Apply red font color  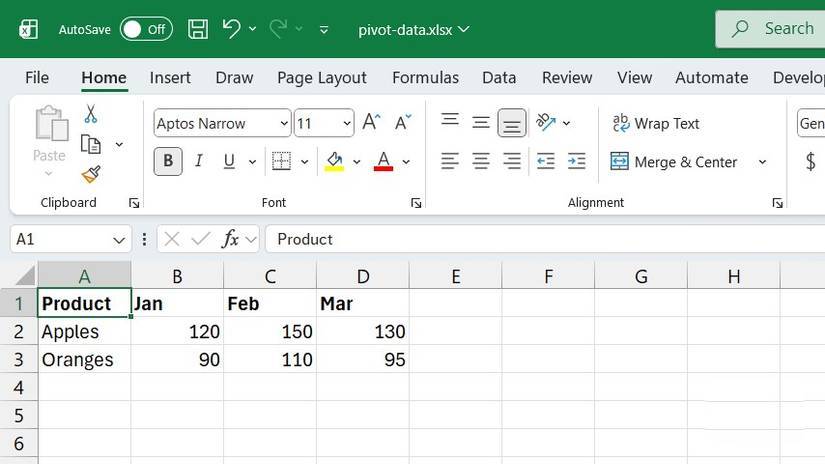383,161
